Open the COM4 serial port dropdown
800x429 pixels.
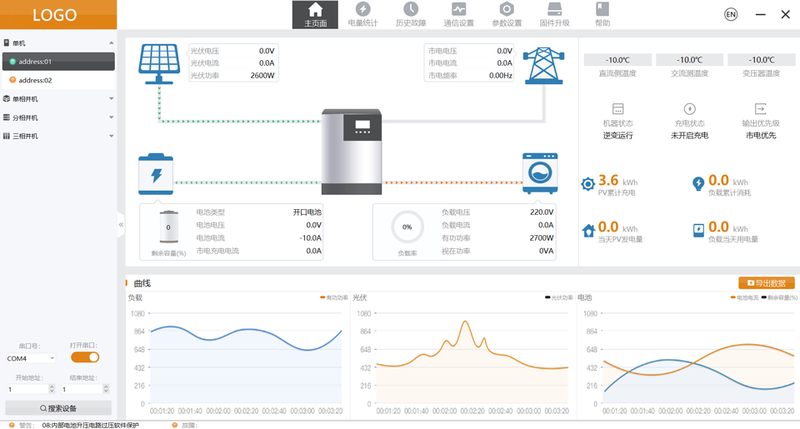click(x=30, y=357)
